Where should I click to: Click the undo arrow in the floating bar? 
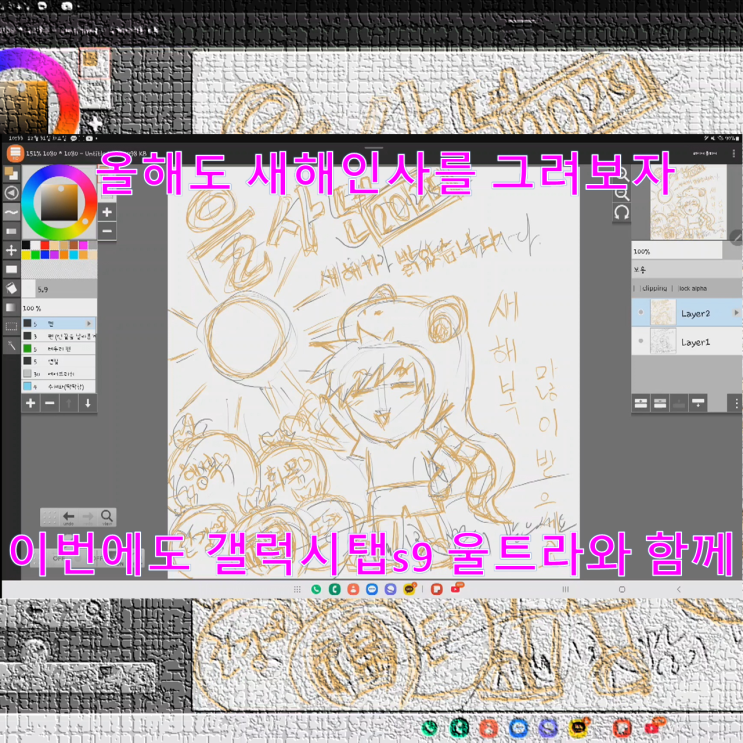tap(69, 517)
